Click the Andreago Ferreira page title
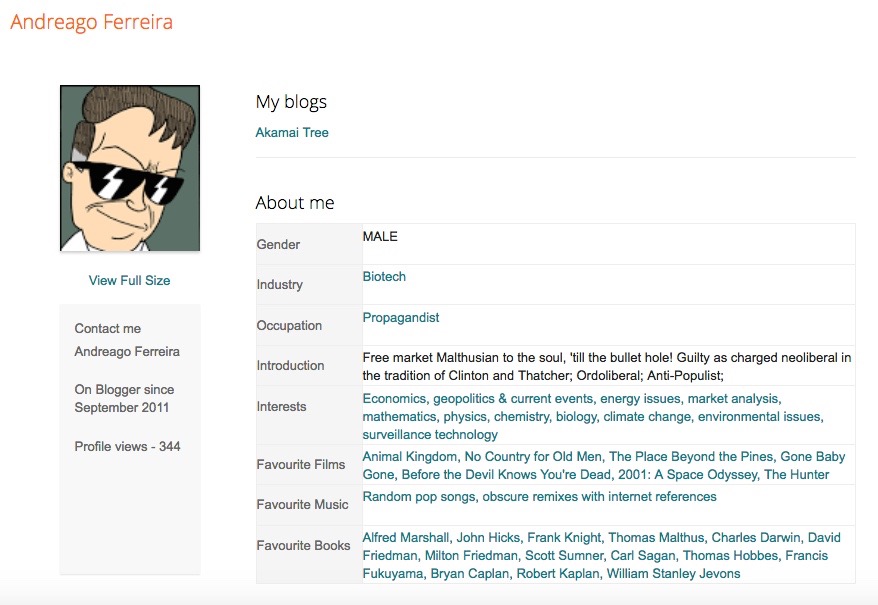This screenshot has width=878, height=605. tap(91, 22)
